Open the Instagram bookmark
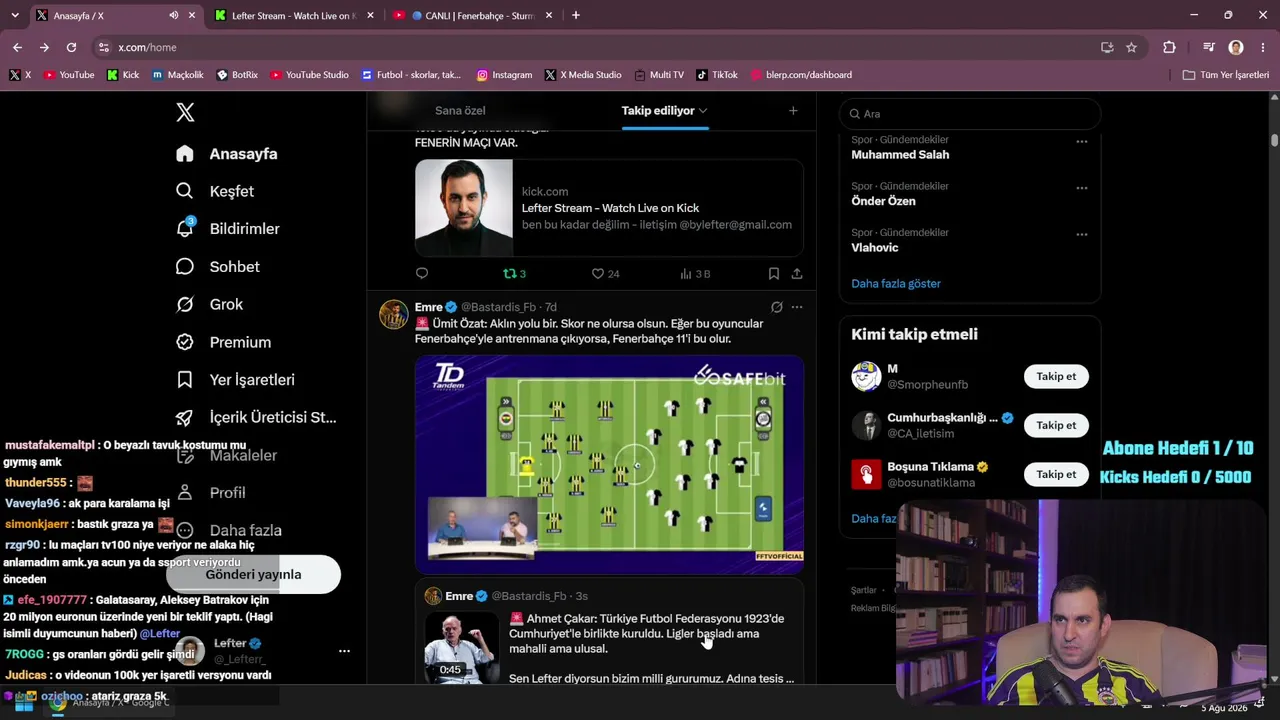Screen dimensions: 1280x720 click(504, 75)
